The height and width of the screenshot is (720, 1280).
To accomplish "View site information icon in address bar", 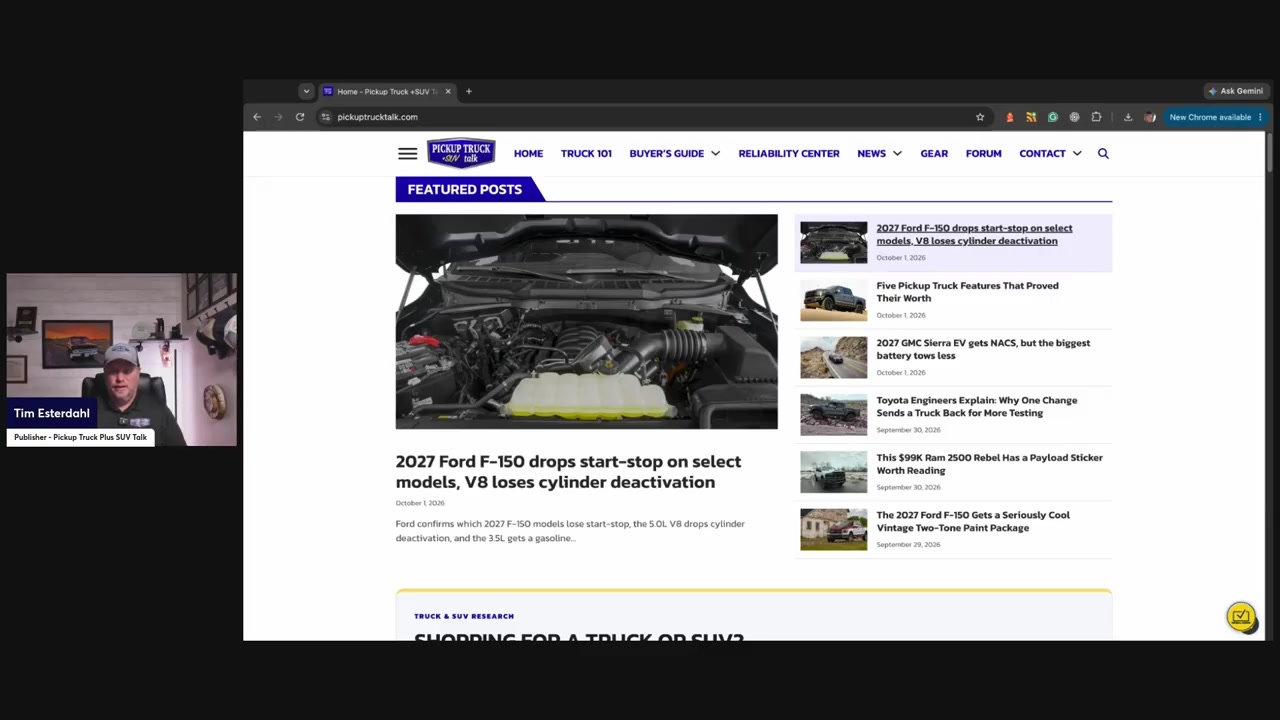I will click(x=326, y=117).
